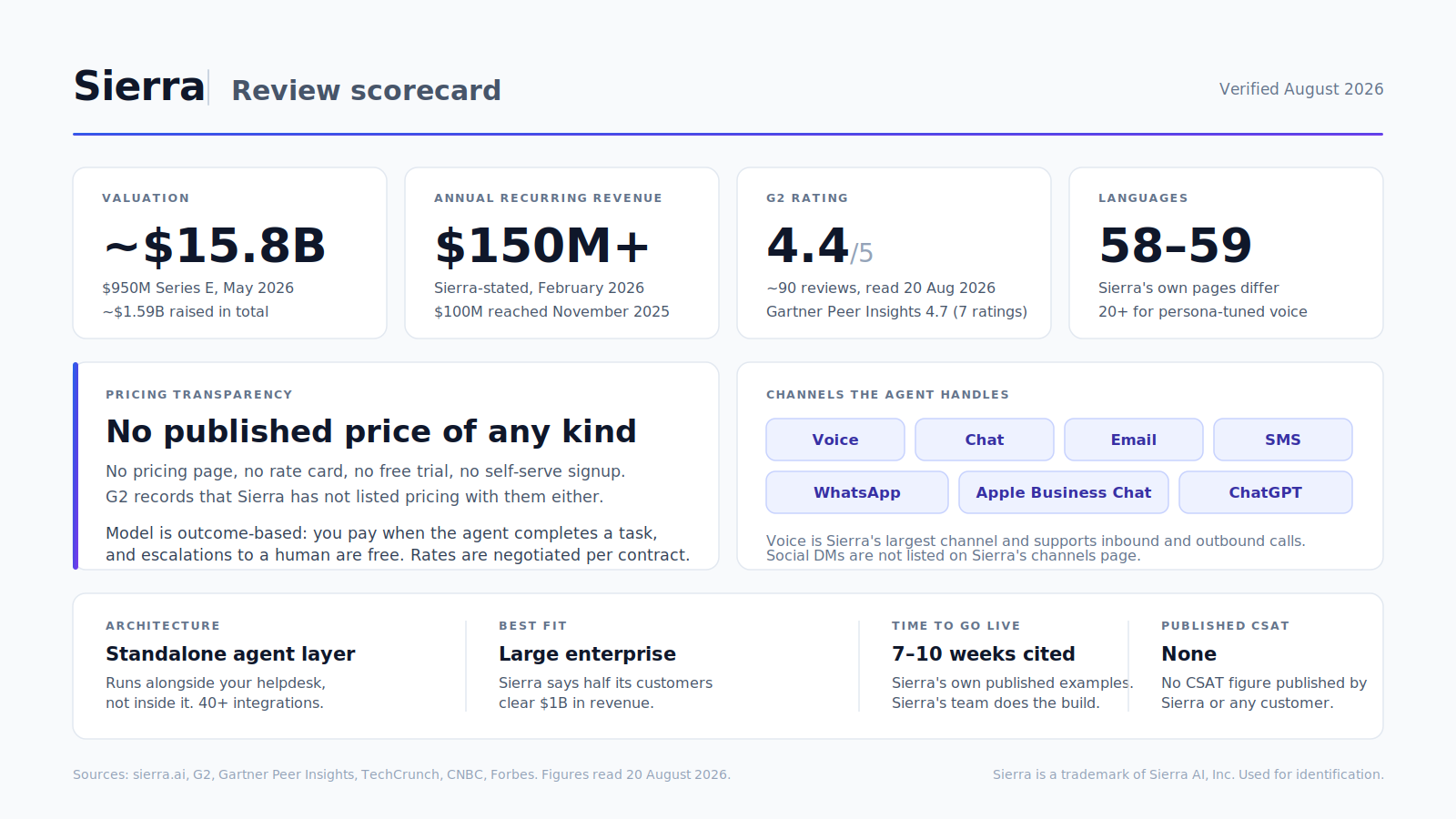The width and height of the screenshot is (1456, 819).
Task: Click "Sierra or any customer." line
Action: pos(1248,703)
